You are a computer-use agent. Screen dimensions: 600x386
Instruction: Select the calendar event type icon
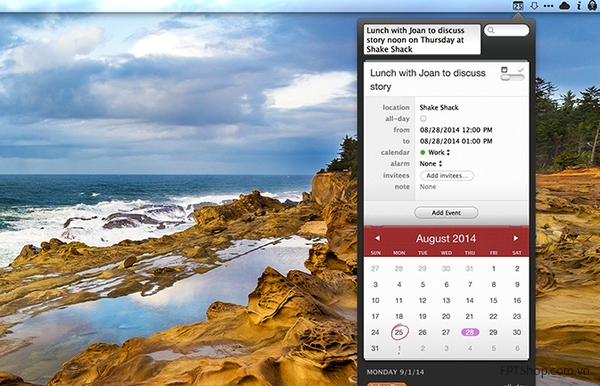[504, 70]
